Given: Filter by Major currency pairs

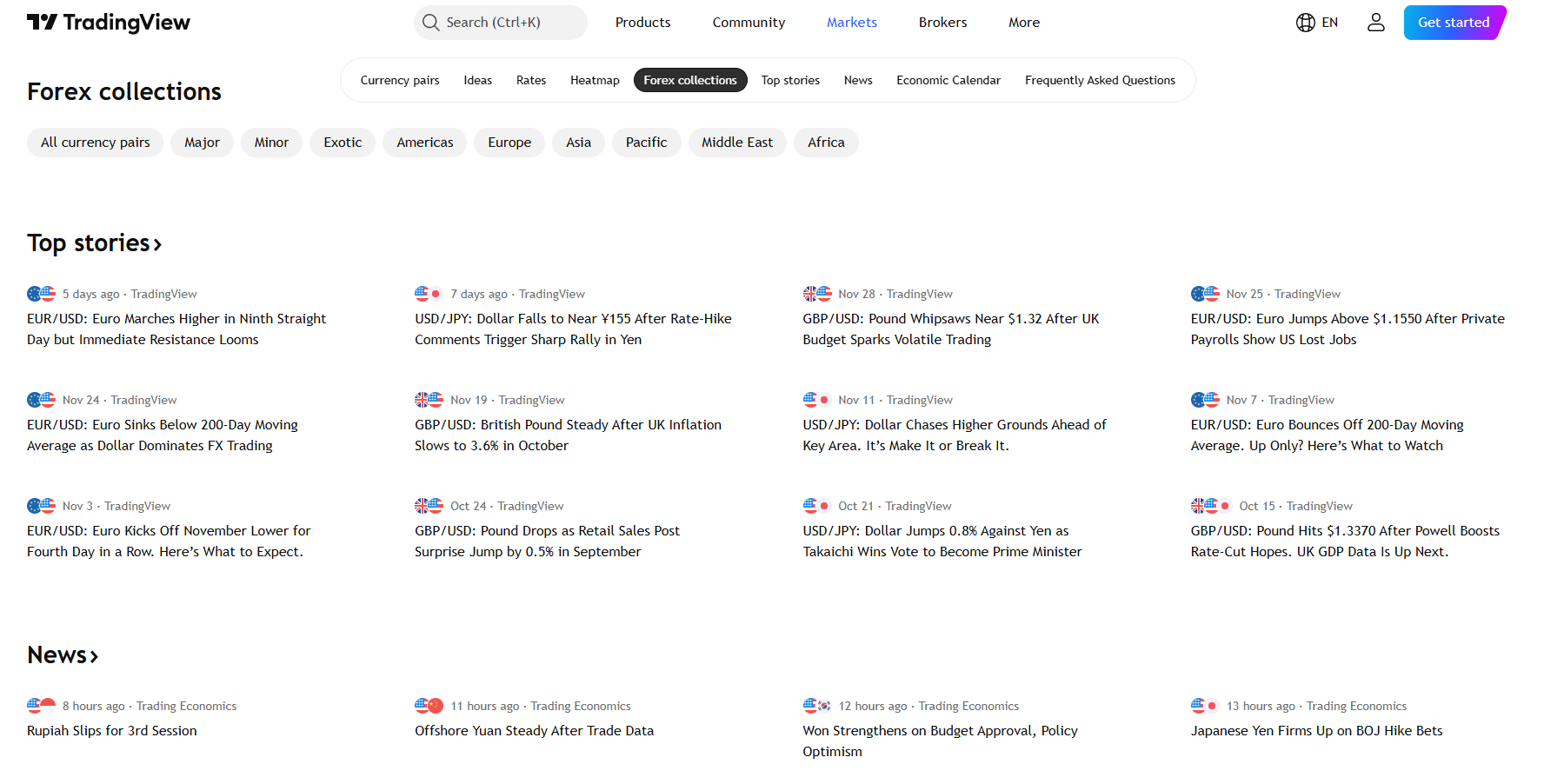Looking at the screenshot, I should 202,143.
